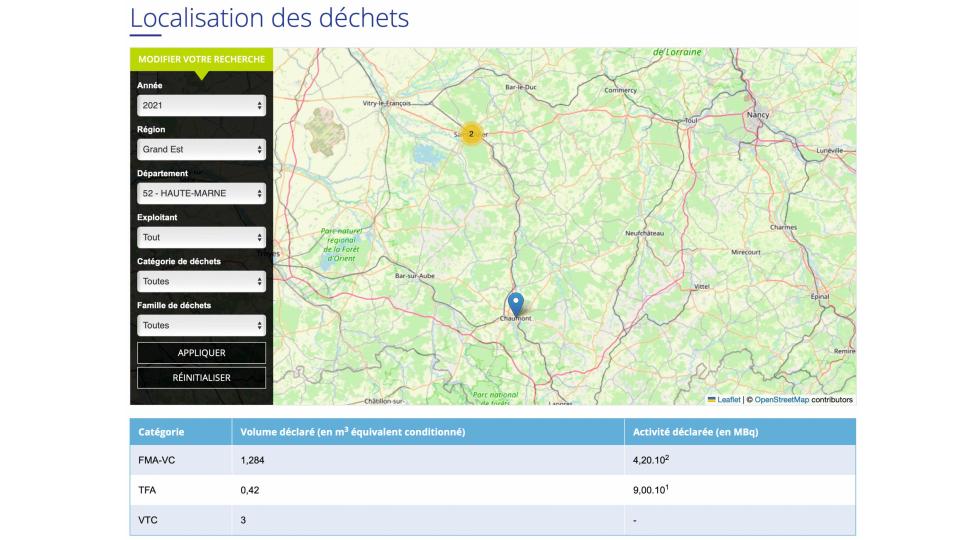
Task: Click the Bar-sur-Aube map label
Action: pyautogui.click(x=414, y=276)
